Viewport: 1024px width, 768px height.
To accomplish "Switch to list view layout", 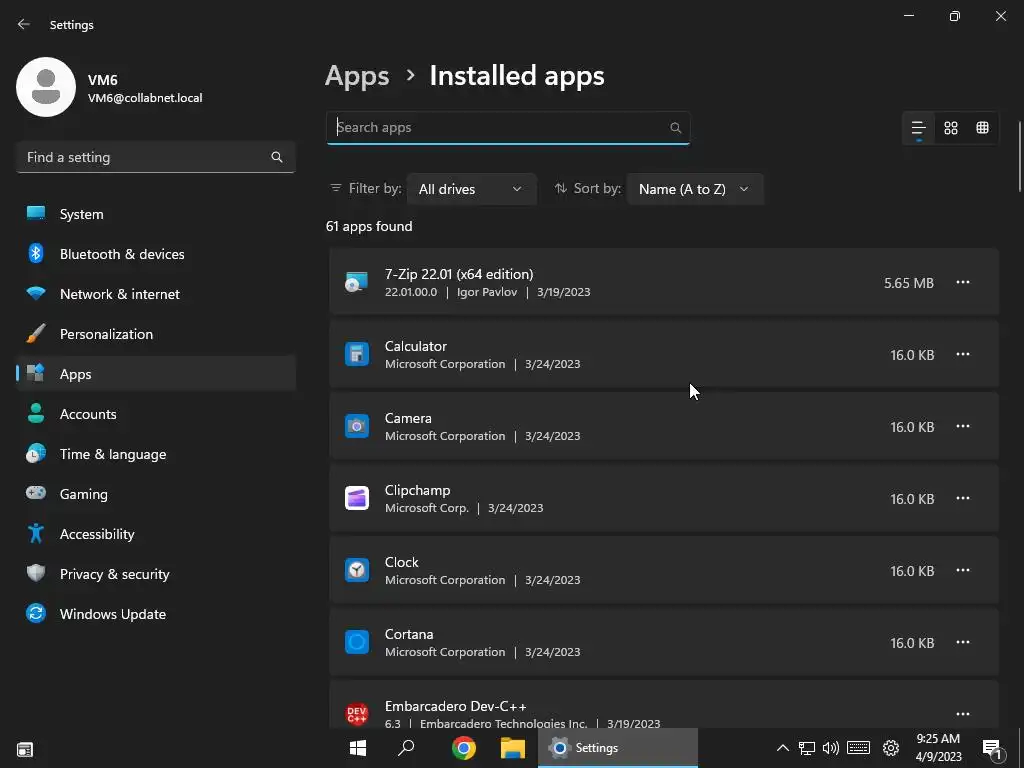I will coord(918,128).
